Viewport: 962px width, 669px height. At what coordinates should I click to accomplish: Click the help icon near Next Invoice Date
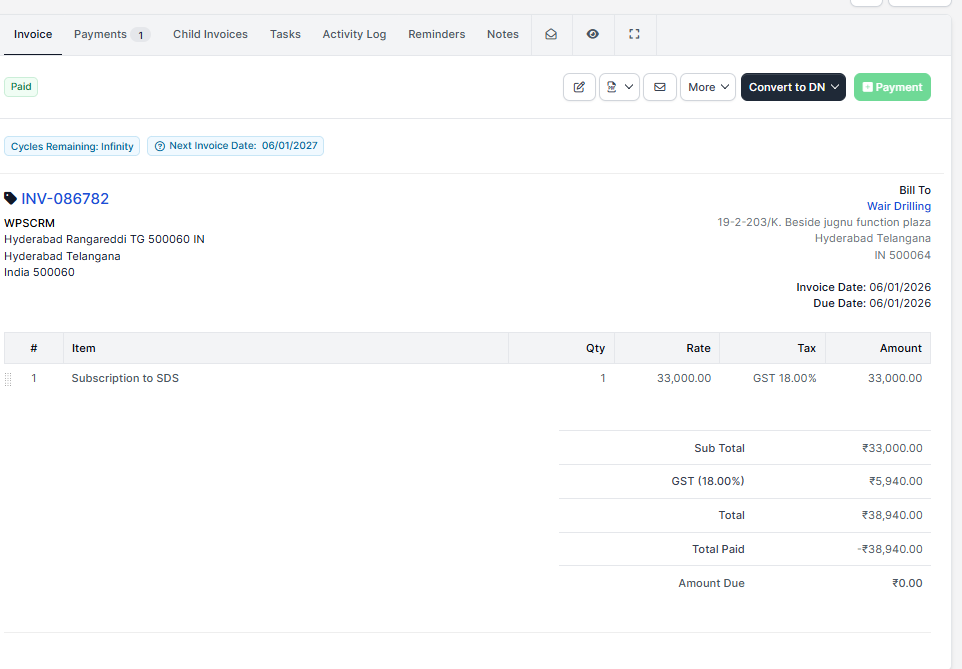pos(160,146)
